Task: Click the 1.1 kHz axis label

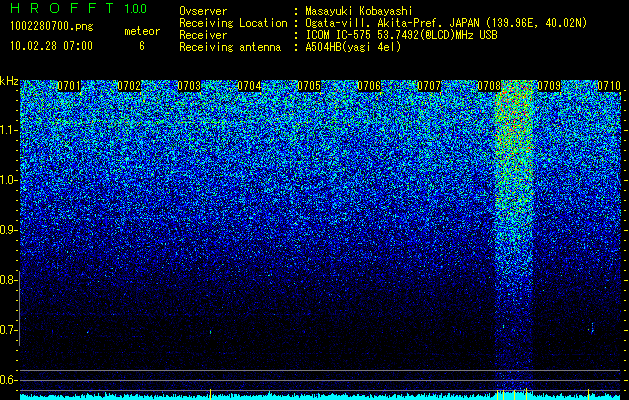Action: 9,130
